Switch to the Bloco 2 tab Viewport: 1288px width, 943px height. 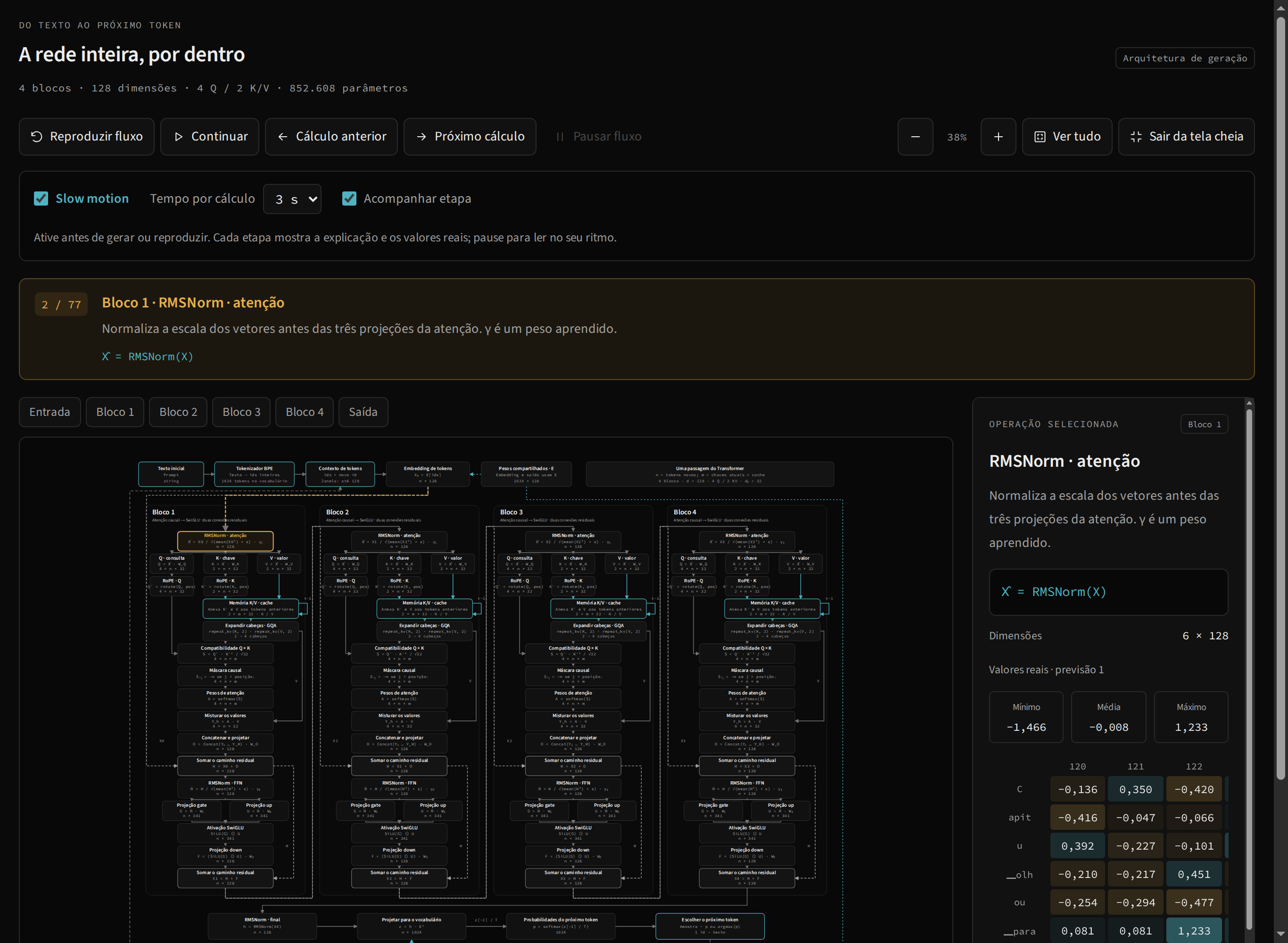click(x=178, y=412)
